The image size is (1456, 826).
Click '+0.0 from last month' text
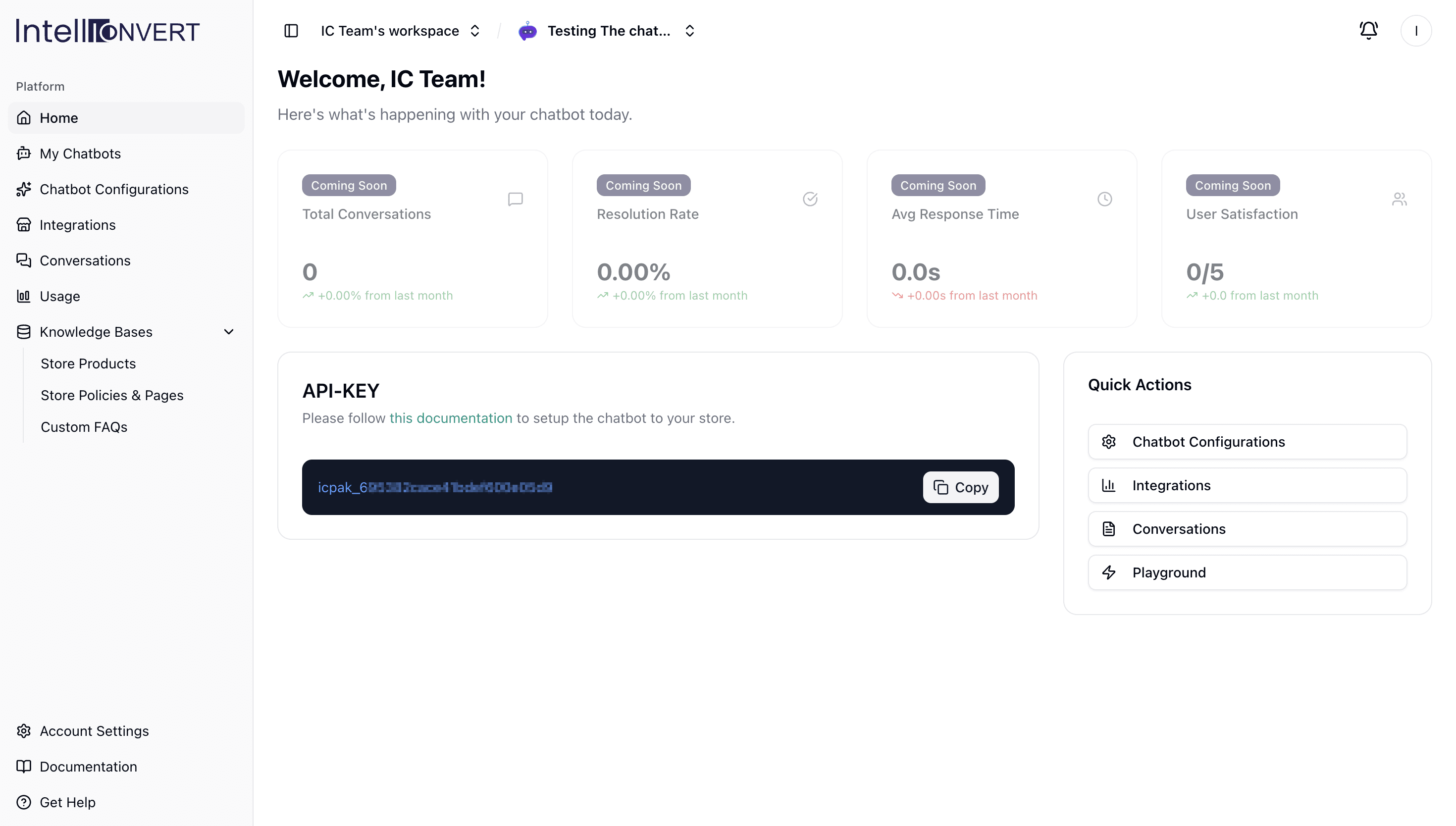(x=1260, y=296)
